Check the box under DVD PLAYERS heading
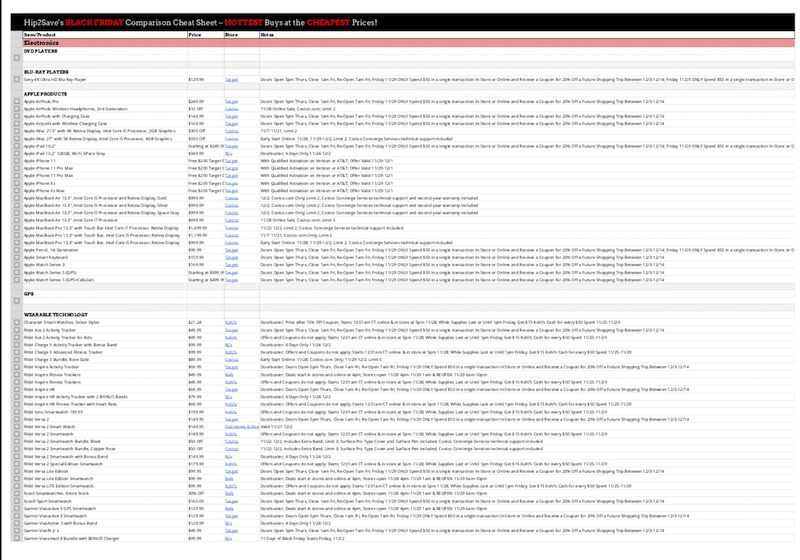Screen dimensions: 800x560 (17, 58)
